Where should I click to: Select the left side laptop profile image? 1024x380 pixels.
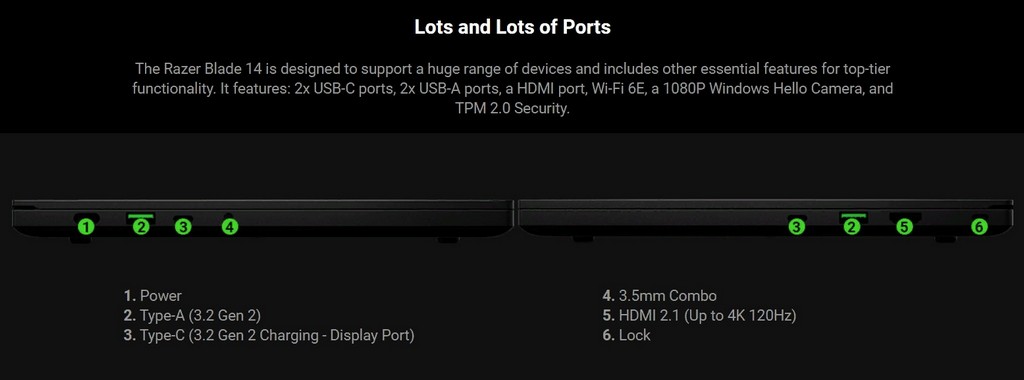tap(262, 221)
